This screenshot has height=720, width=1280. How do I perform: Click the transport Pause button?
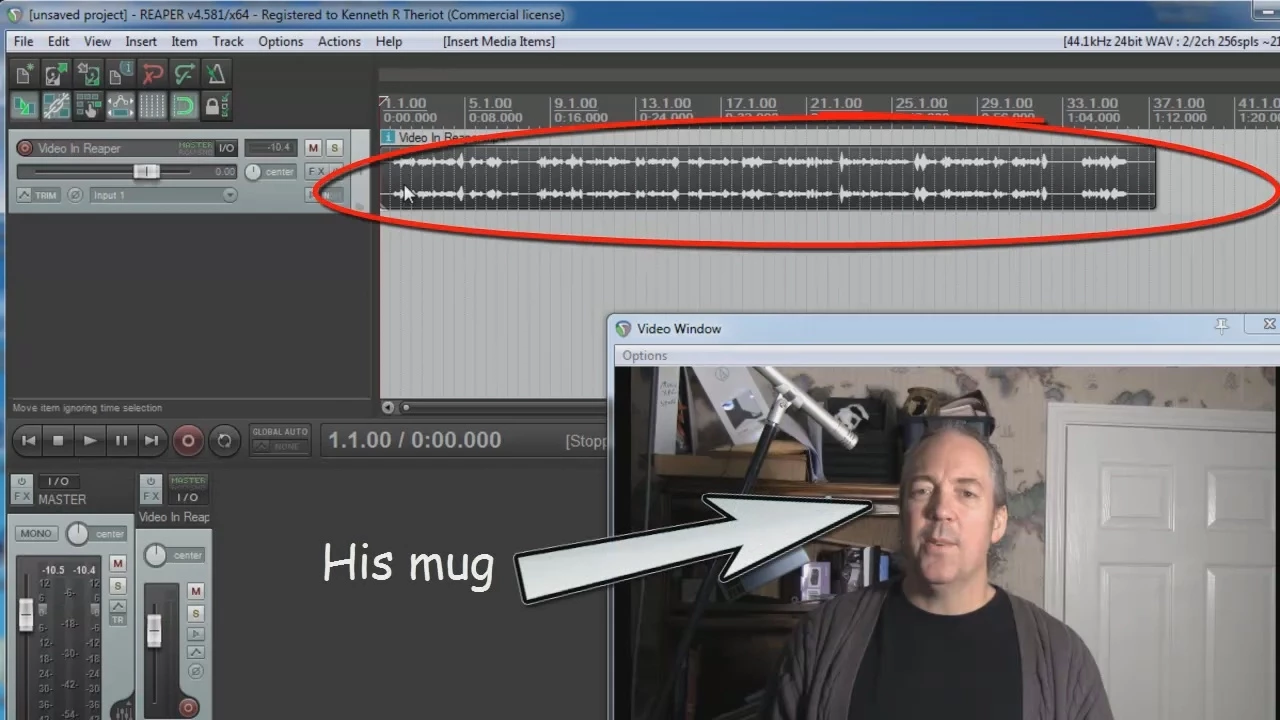point(121,440)
